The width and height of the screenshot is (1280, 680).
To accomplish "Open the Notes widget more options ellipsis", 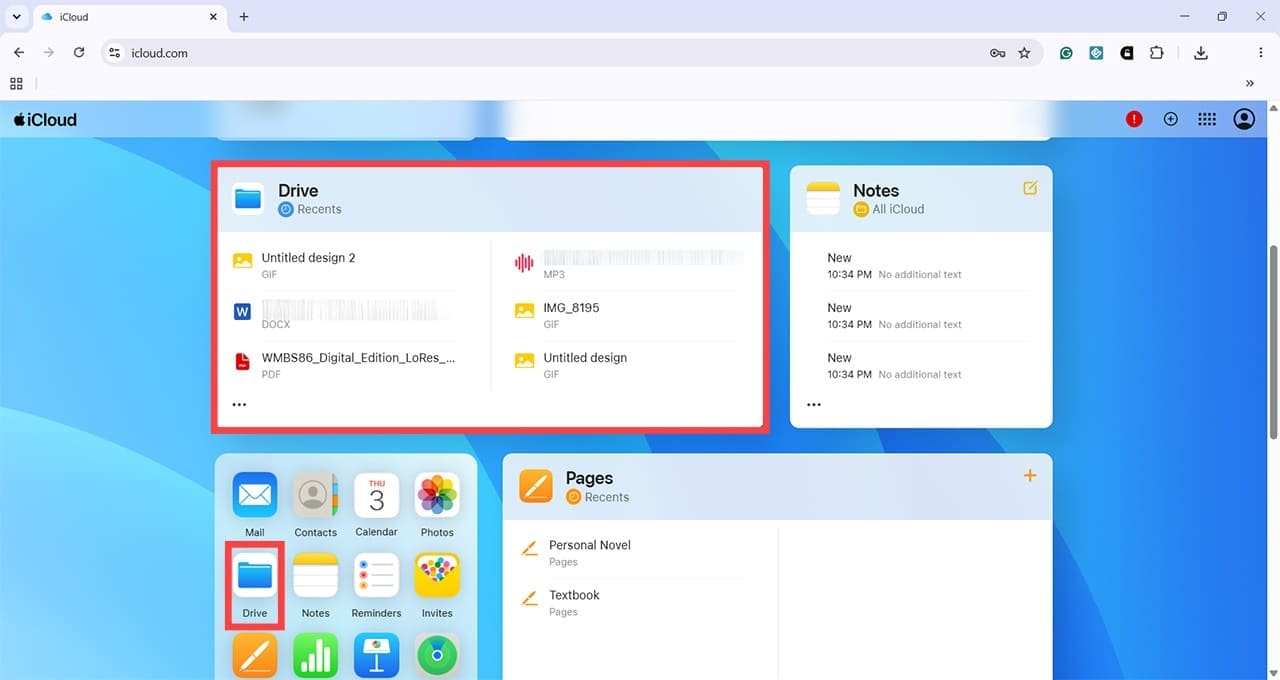I will tap(814, 405).
